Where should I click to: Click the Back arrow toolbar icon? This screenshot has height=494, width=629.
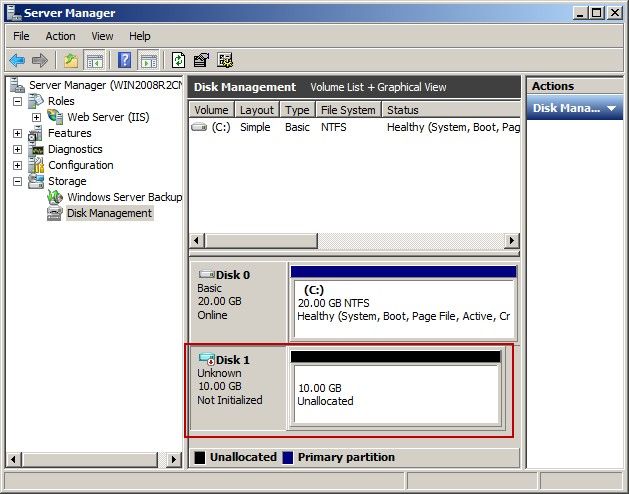point(17,61)
